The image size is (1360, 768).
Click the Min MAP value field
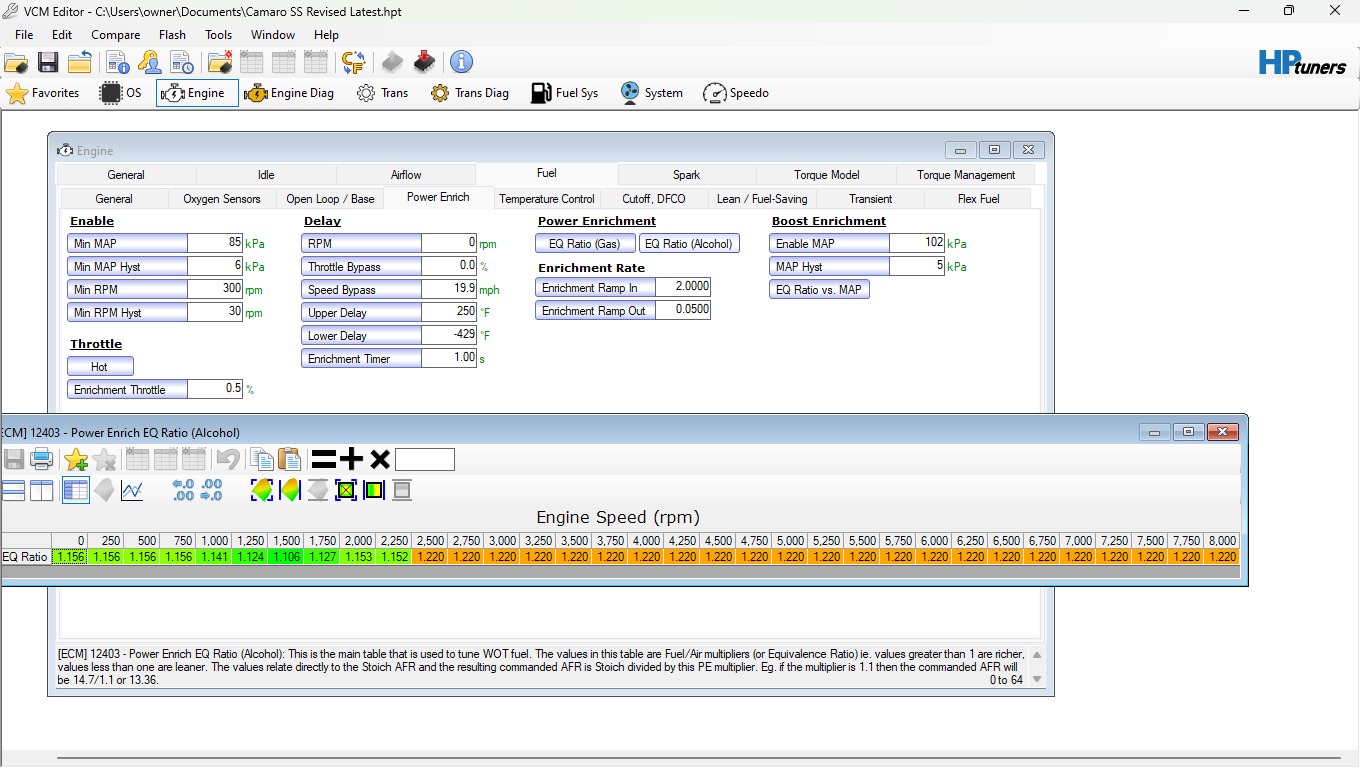coord(215,243)
